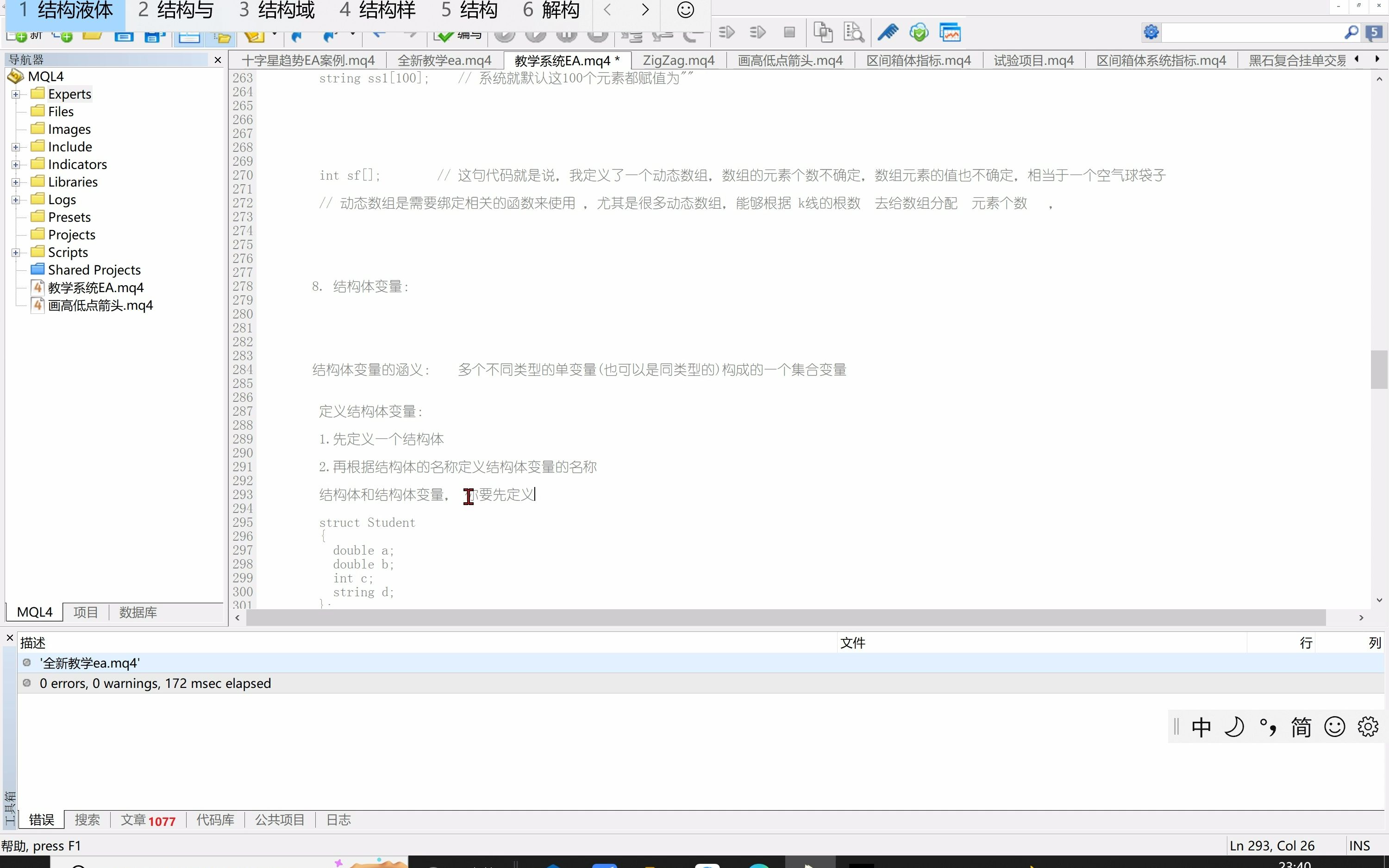
Task: Expand the Scripts folder tree node
Action: (x=16, y=253)
